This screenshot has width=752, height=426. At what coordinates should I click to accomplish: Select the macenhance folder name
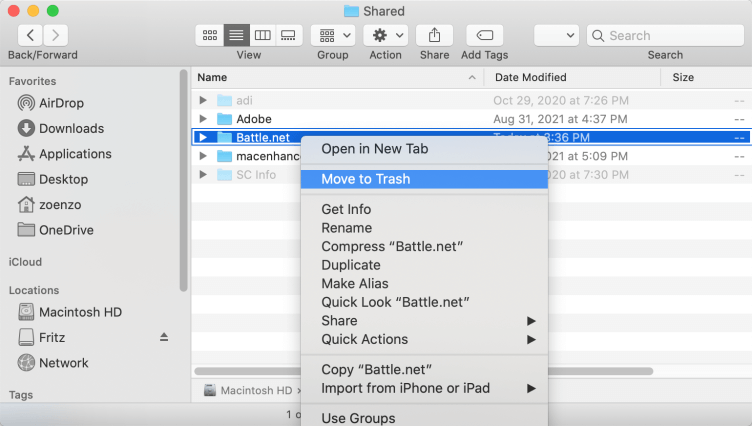point(268,156)
